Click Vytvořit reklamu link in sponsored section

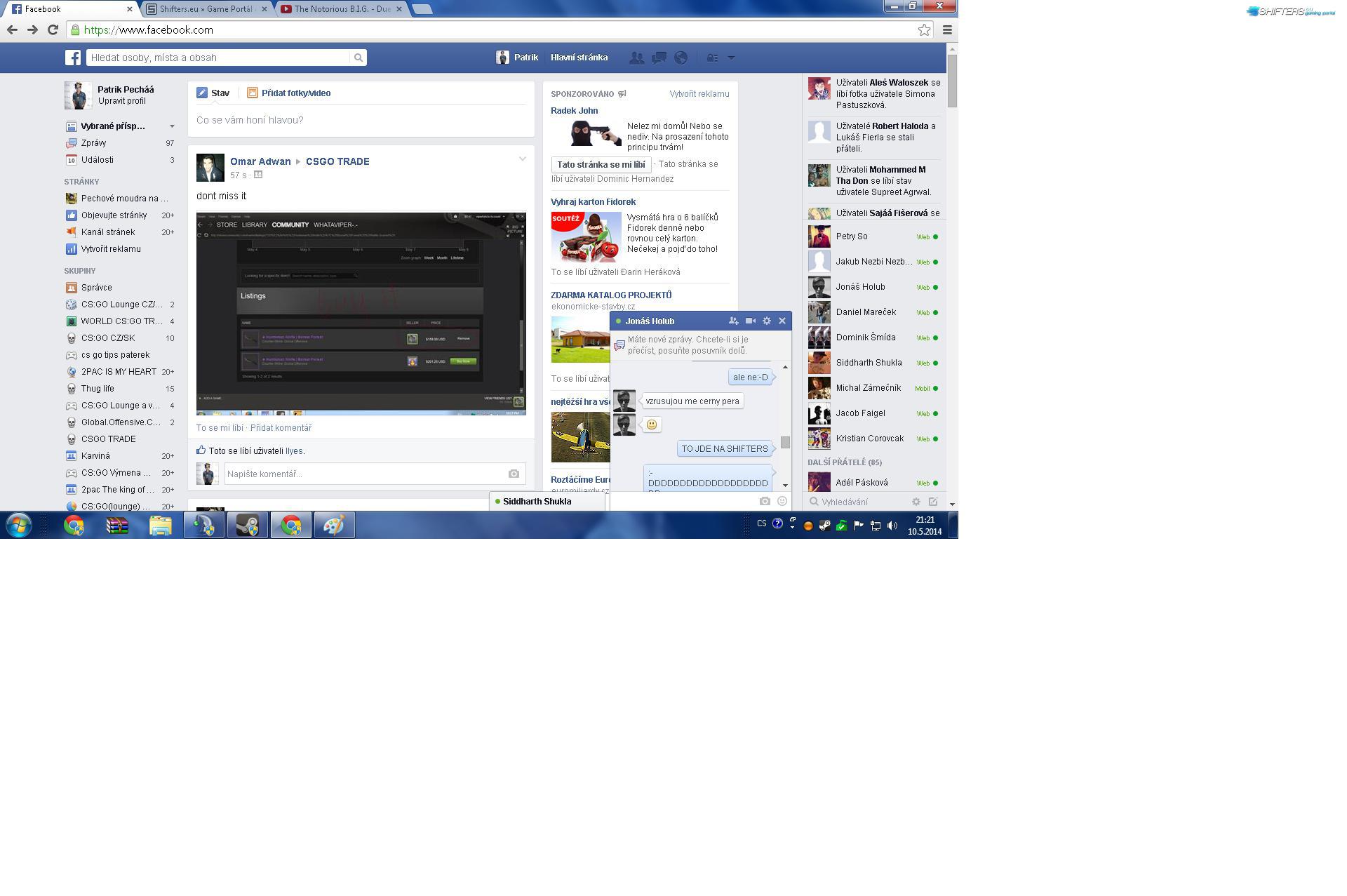click(699, 94)
